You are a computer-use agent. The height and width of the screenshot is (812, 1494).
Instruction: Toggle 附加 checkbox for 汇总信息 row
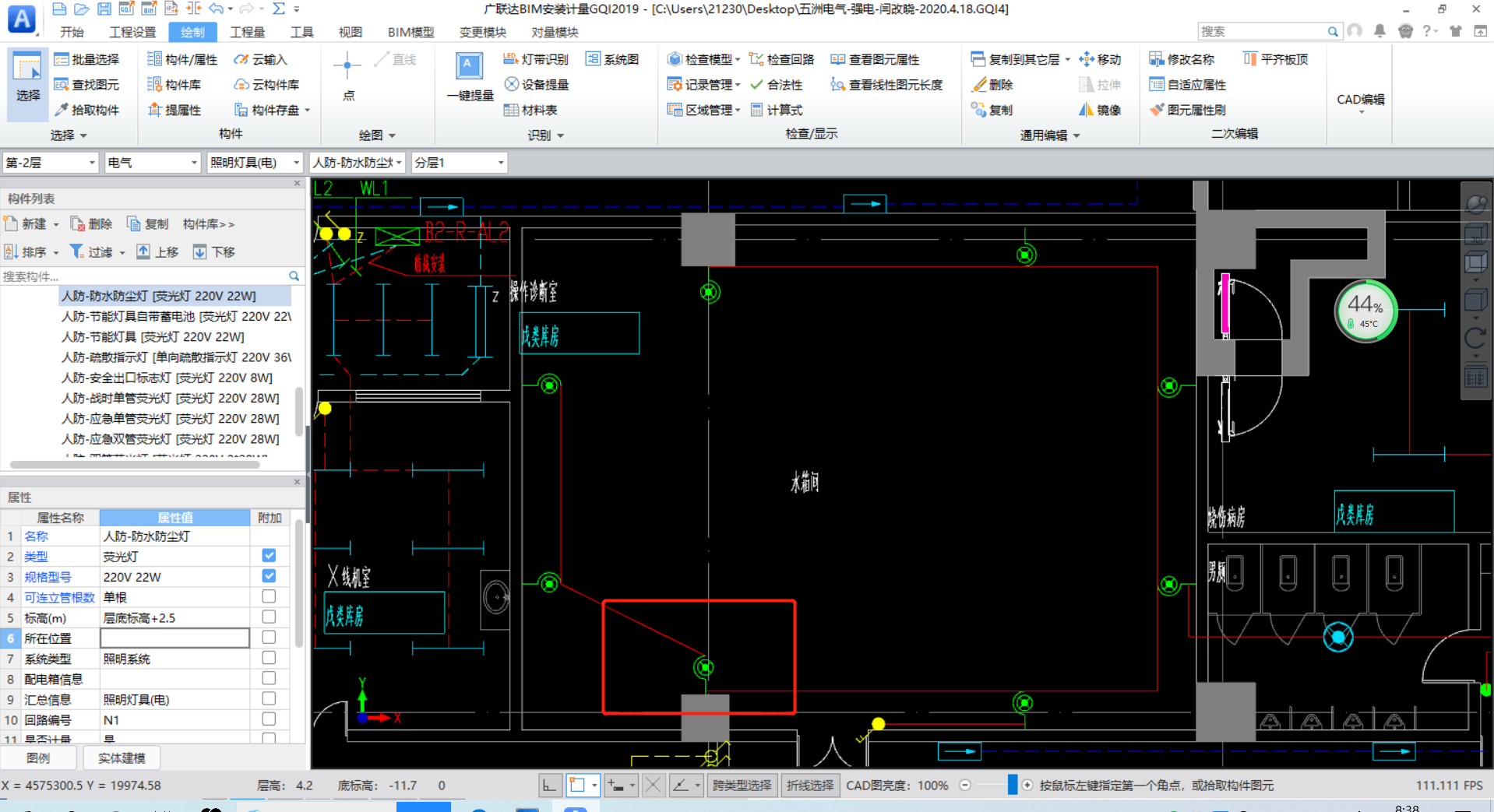269,698
